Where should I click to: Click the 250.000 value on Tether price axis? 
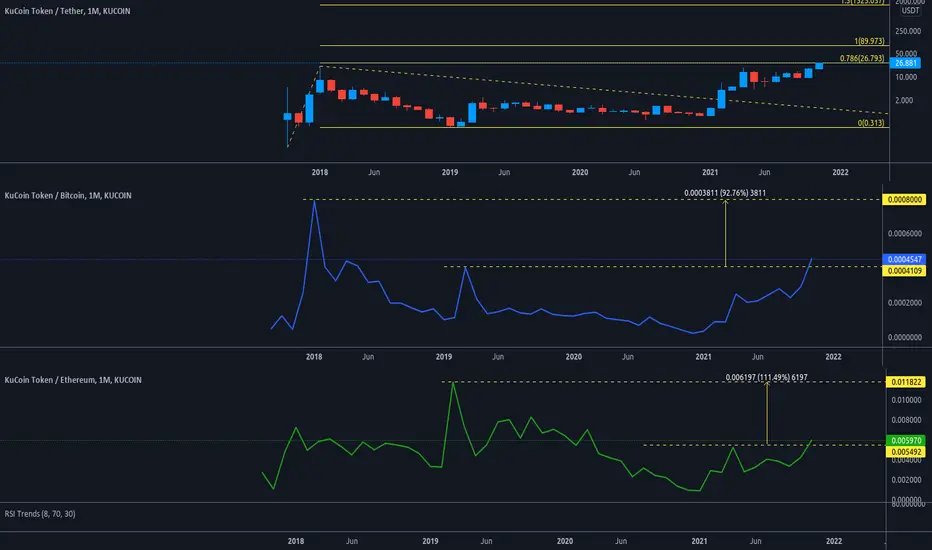[908, 31]
